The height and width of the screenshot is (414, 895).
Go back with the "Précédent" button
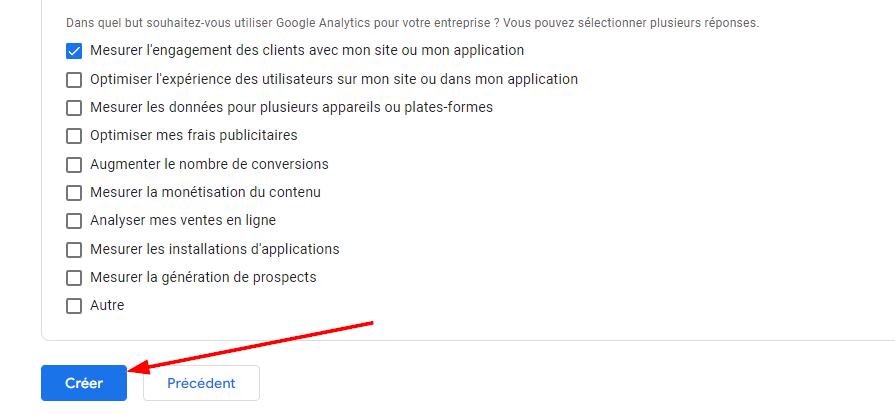click(x=201, y=383)
